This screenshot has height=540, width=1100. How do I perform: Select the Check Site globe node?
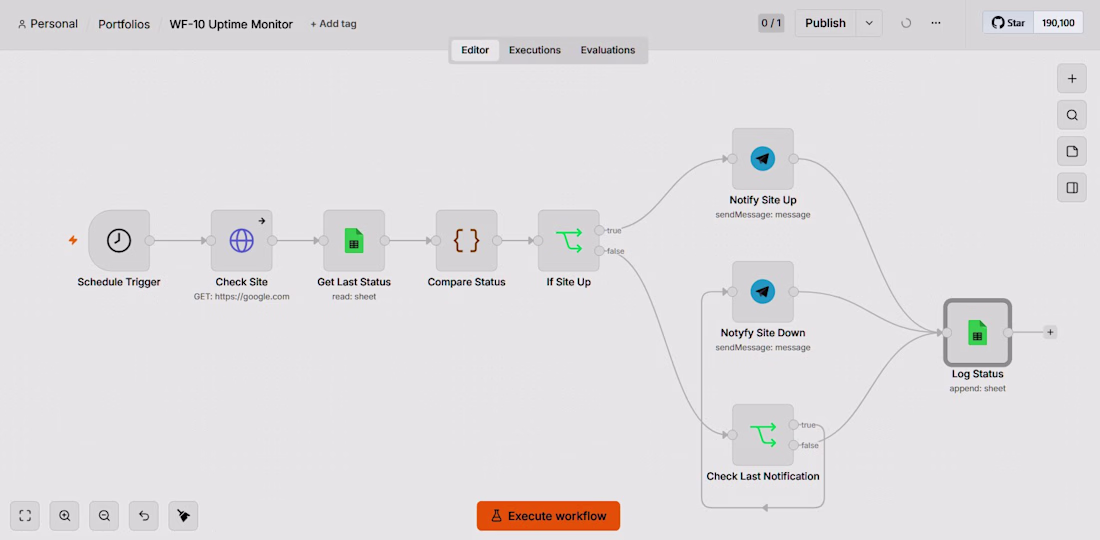(241, 241)
